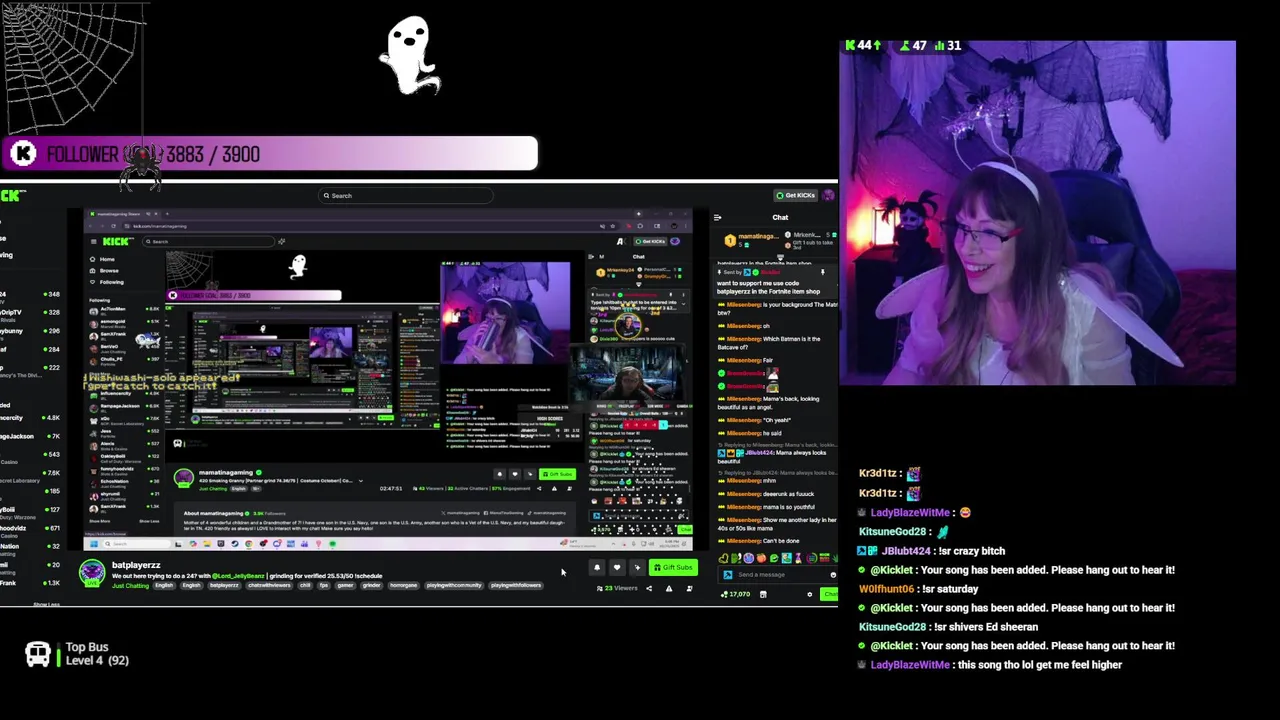Click the ghost overlay graphic

click(x=410, y=56)
